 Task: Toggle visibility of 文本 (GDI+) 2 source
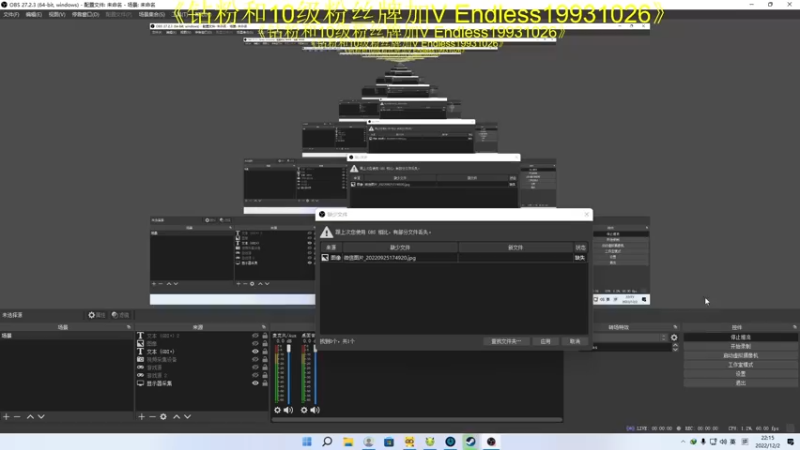click(255, 336)
